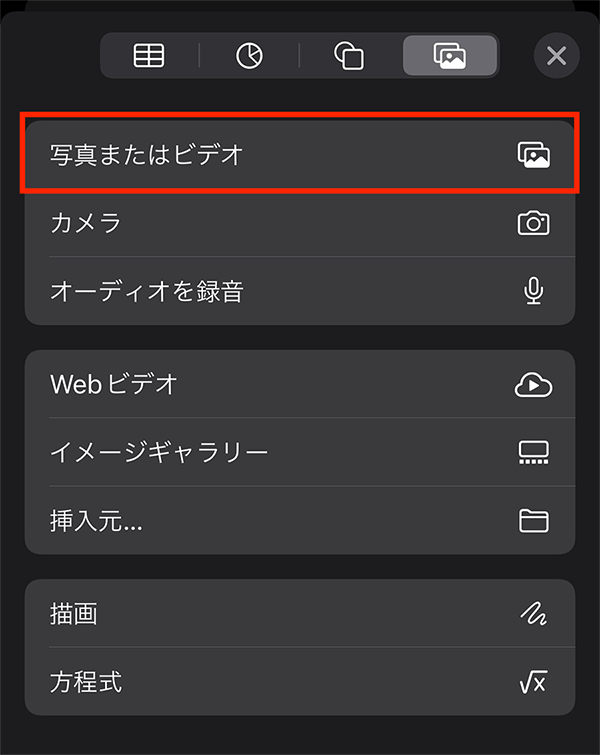Tap the photo stack icon in 写真またはビデオ row
Screen dimensions: 600x755
pyautogui.click(x=534, y=155)
